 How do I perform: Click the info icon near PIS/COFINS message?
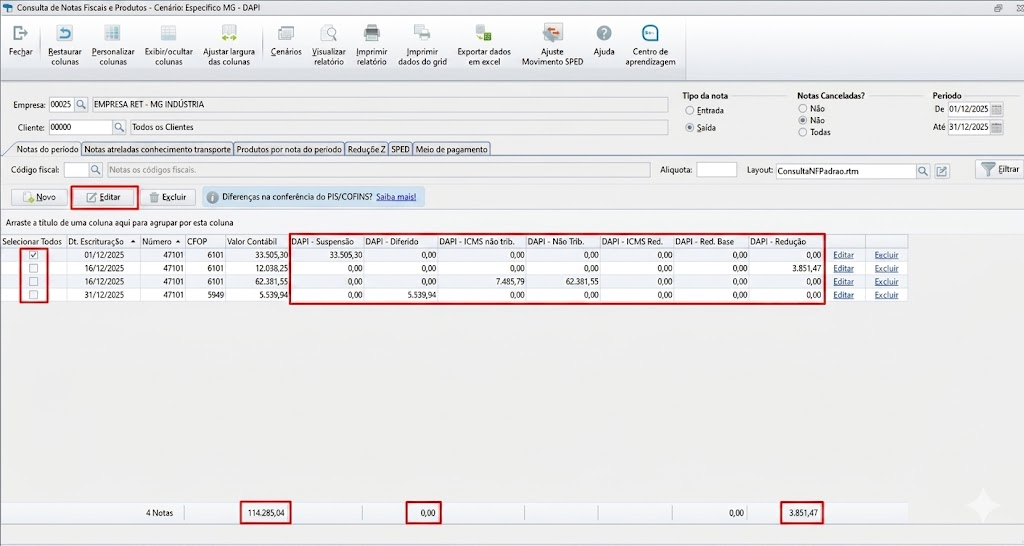212,197
